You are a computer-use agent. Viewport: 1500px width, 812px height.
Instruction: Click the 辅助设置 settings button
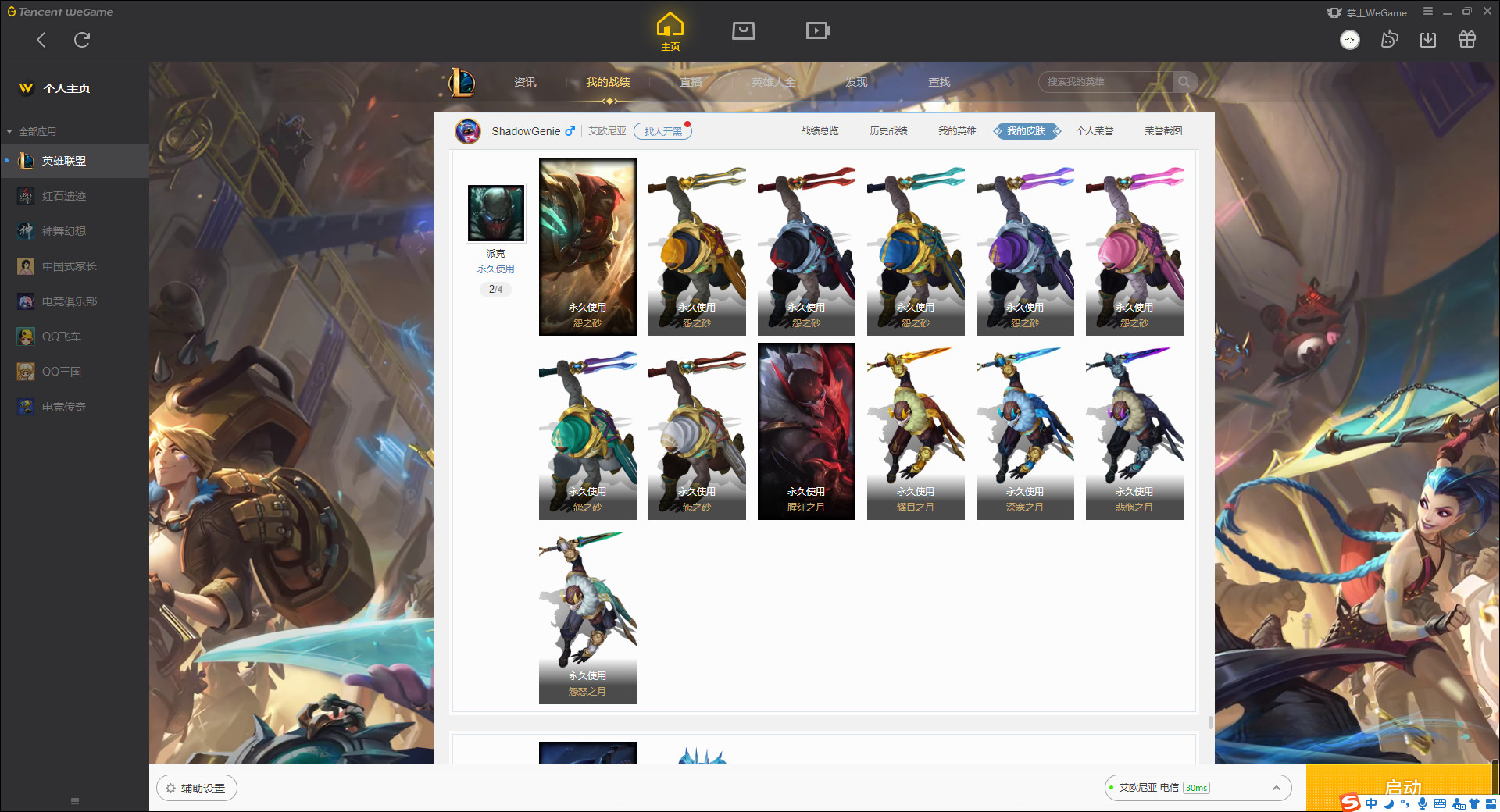point(197,789)
